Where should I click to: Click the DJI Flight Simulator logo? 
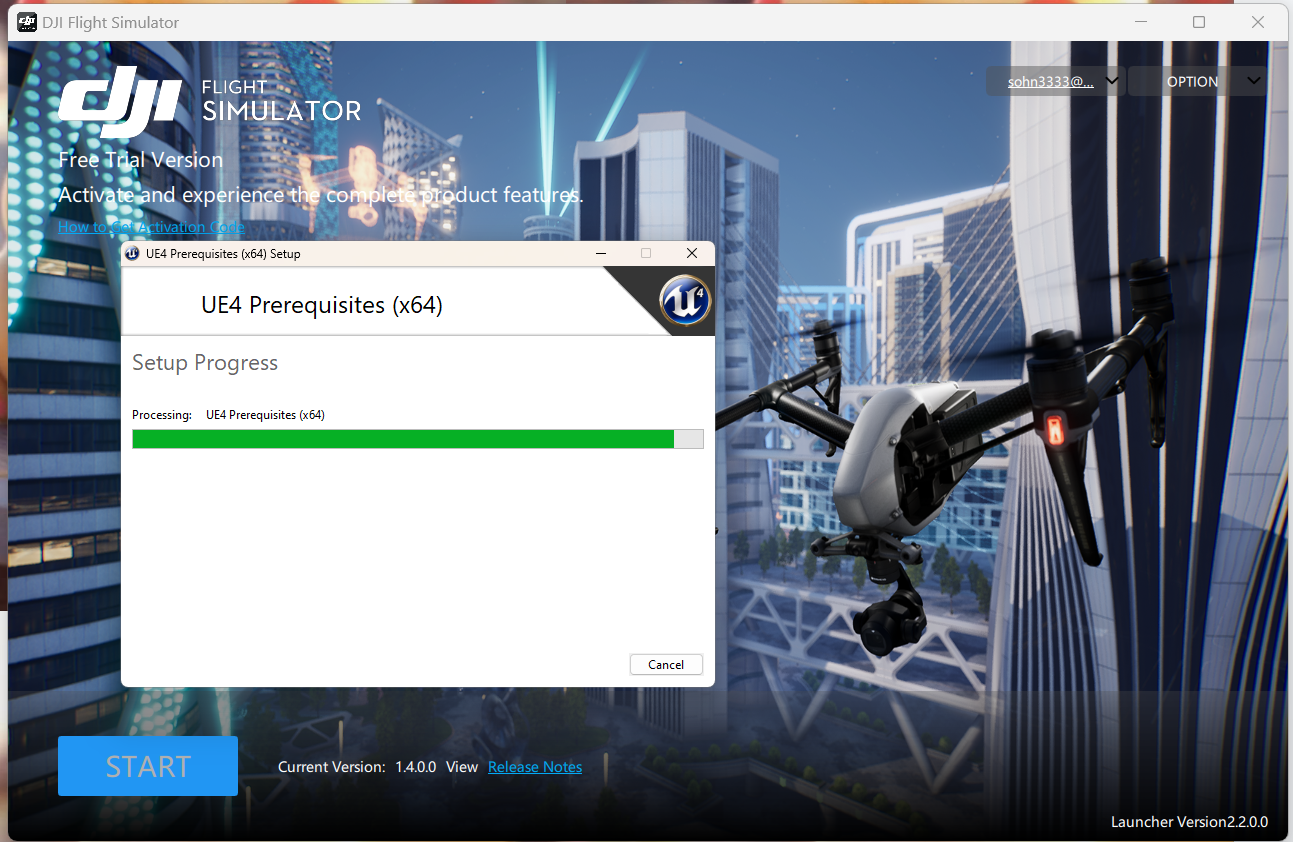[209, 104]
